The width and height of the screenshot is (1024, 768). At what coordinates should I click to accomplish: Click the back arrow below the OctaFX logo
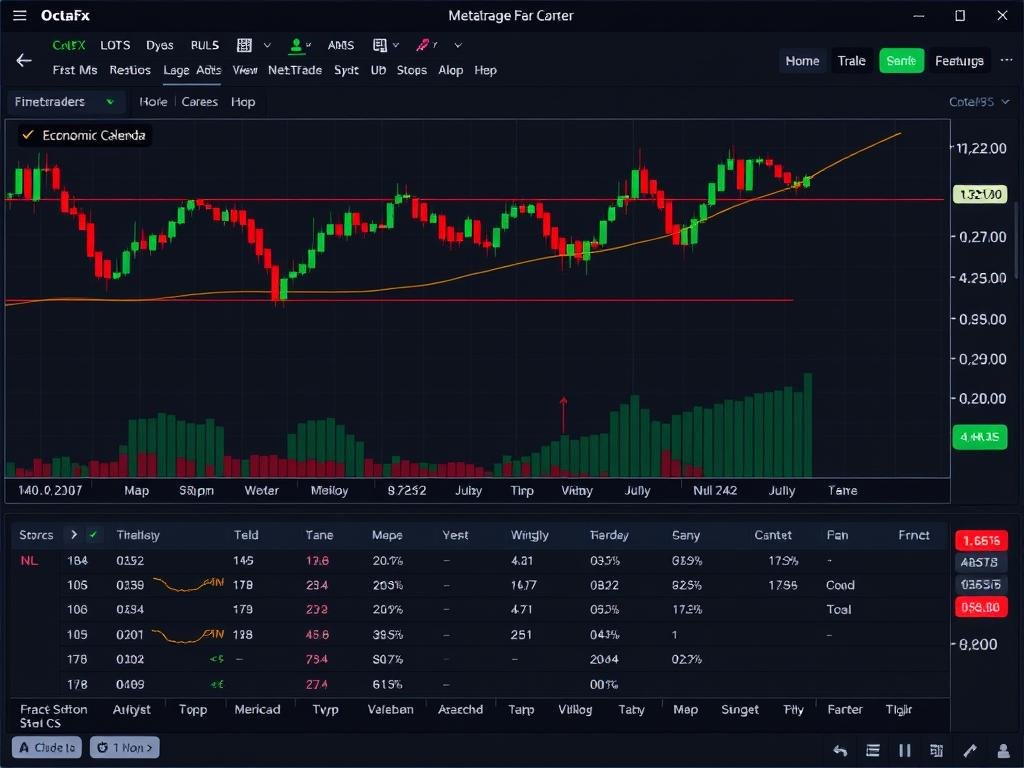[22, 60]
